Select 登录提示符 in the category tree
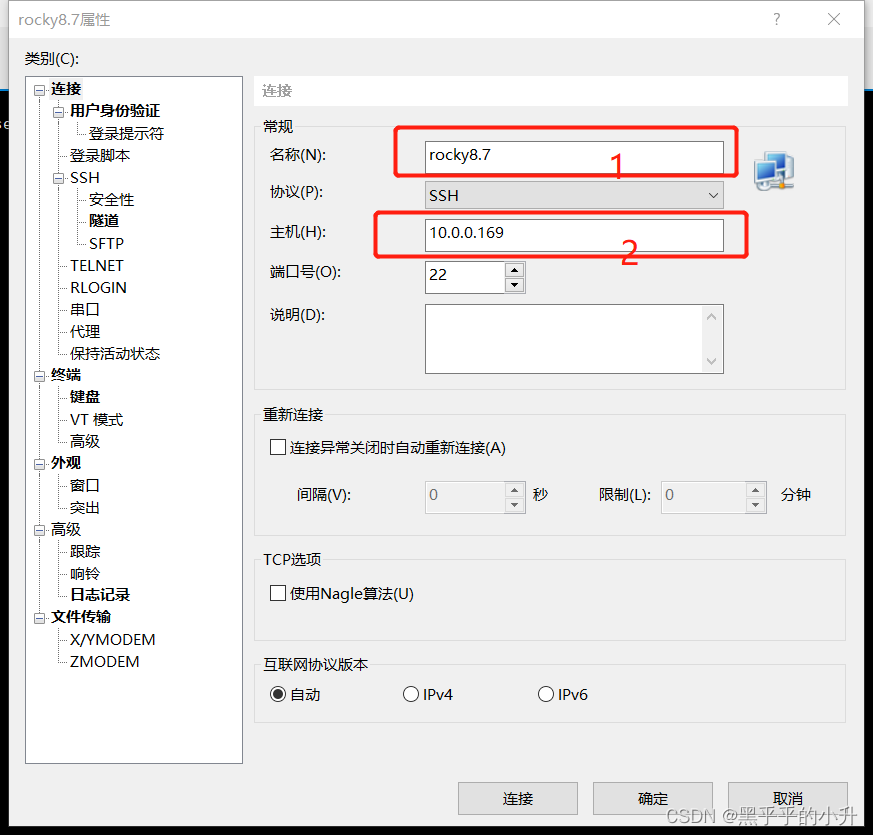The width and height of the screenshot is (873, 835). pyautogui.click(x=126, y=134)
